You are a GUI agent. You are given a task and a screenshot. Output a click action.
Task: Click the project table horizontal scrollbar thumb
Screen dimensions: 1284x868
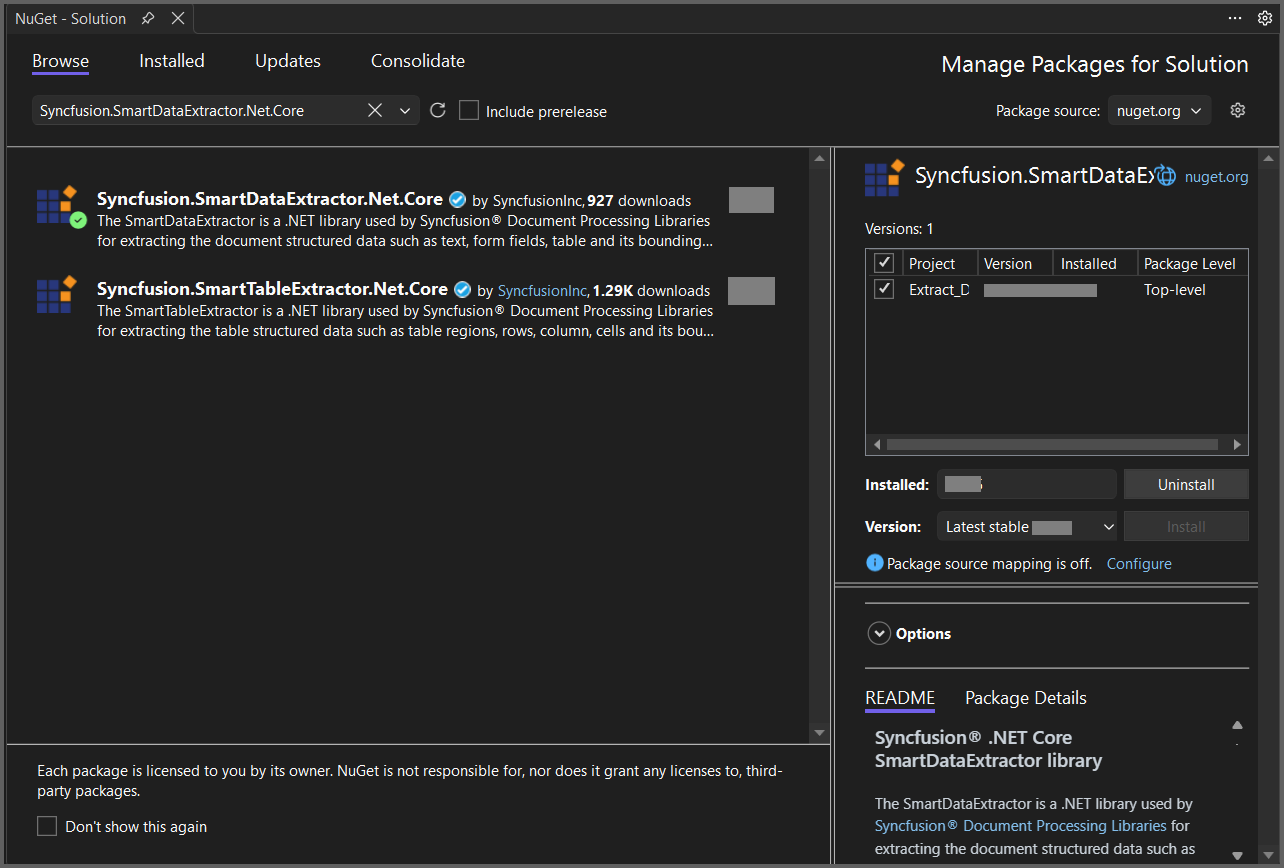click(1052, 445)
